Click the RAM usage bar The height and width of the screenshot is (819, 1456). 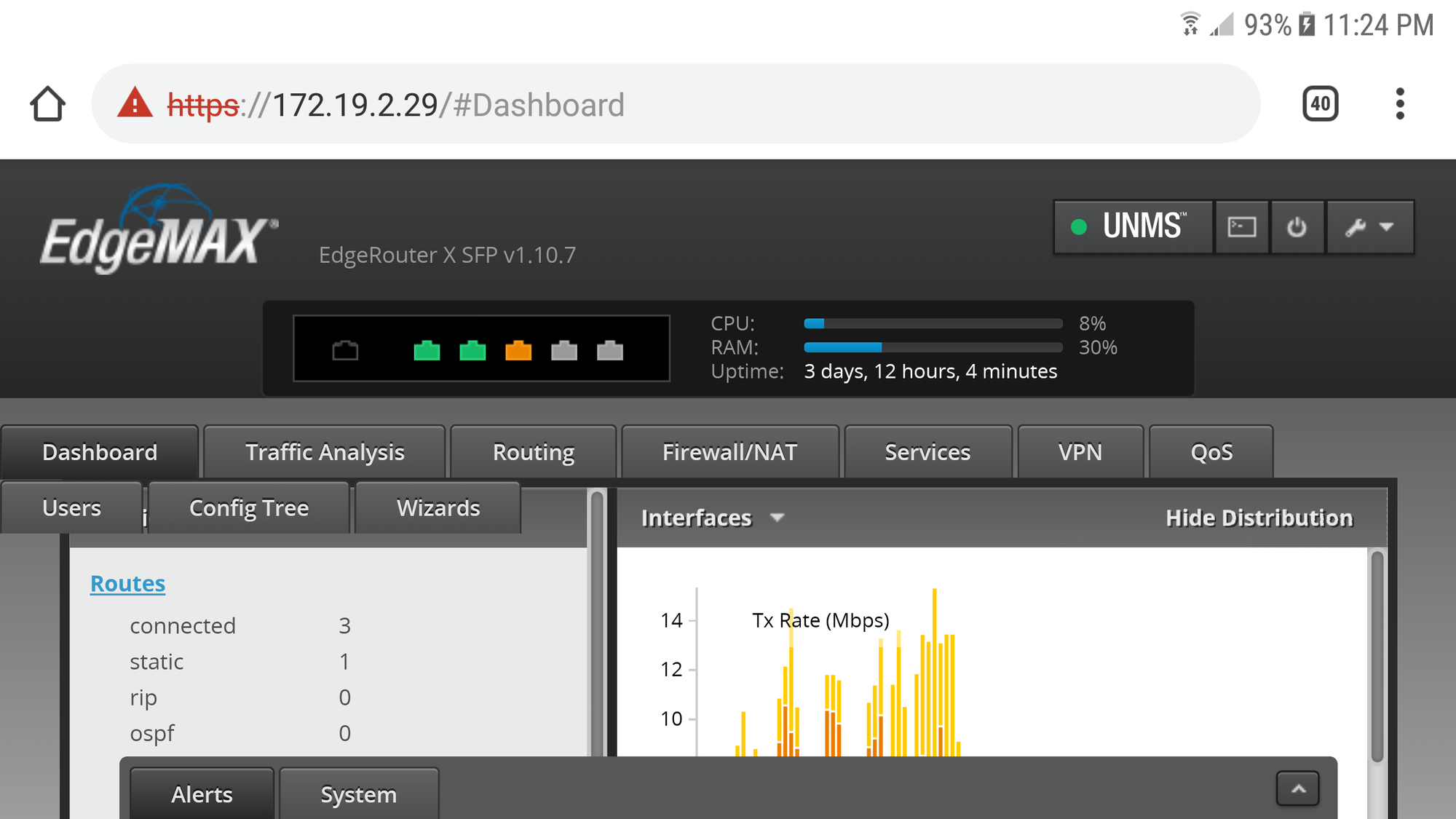[933, 347]
